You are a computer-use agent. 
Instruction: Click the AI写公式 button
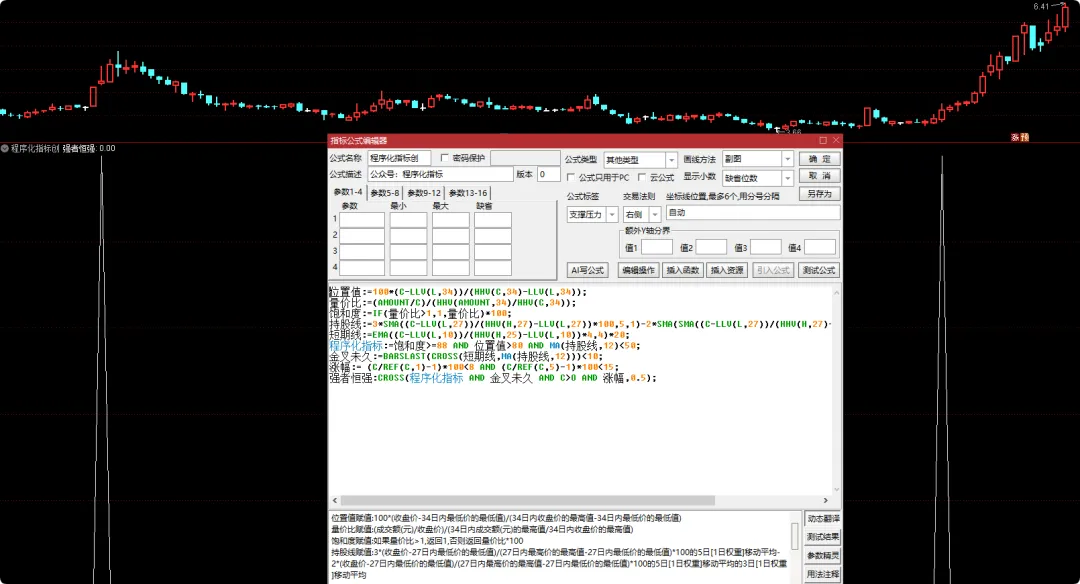click(588, 271)
